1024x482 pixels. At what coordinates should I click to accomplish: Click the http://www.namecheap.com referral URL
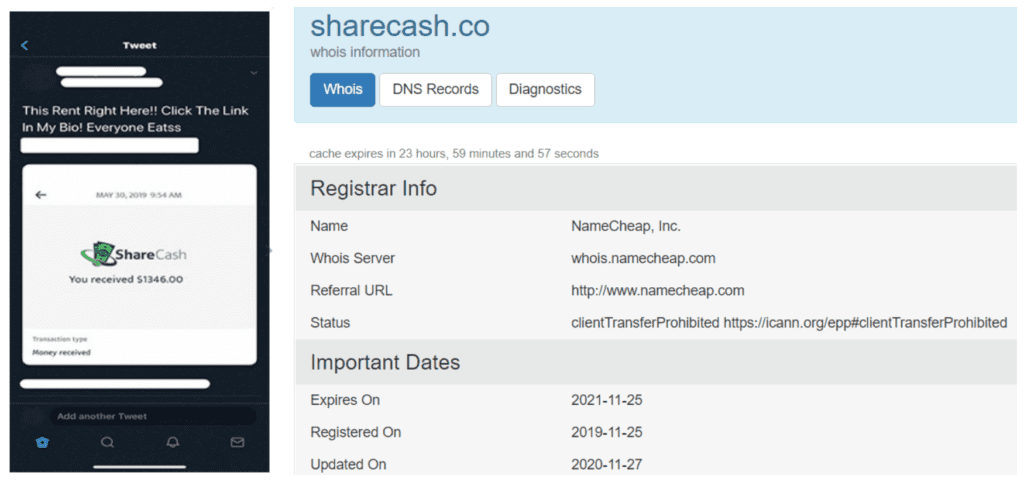coord(658,291)
